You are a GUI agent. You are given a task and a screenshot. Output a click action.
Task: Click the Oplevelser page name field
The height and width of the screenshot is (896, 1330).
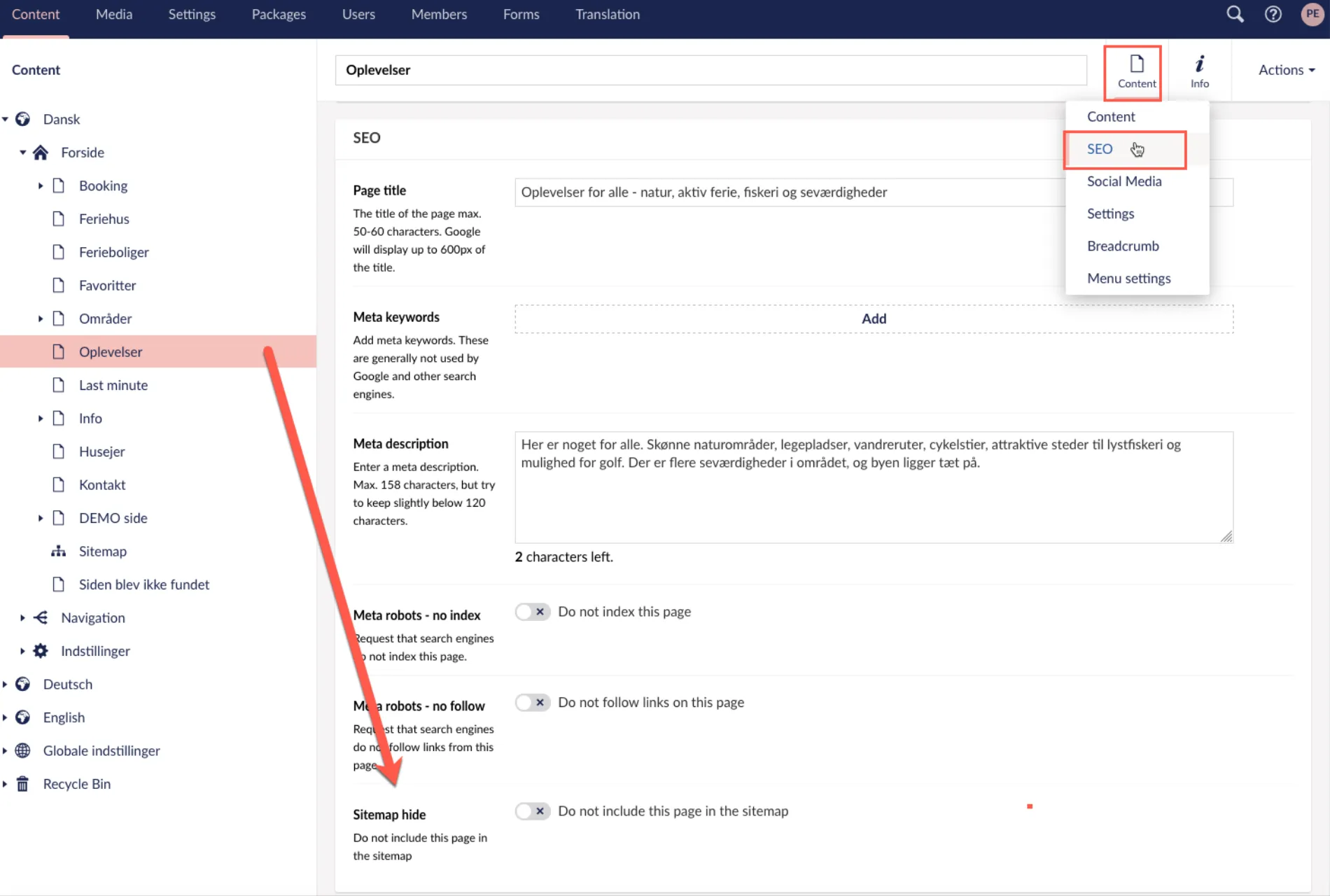[710, 70]
